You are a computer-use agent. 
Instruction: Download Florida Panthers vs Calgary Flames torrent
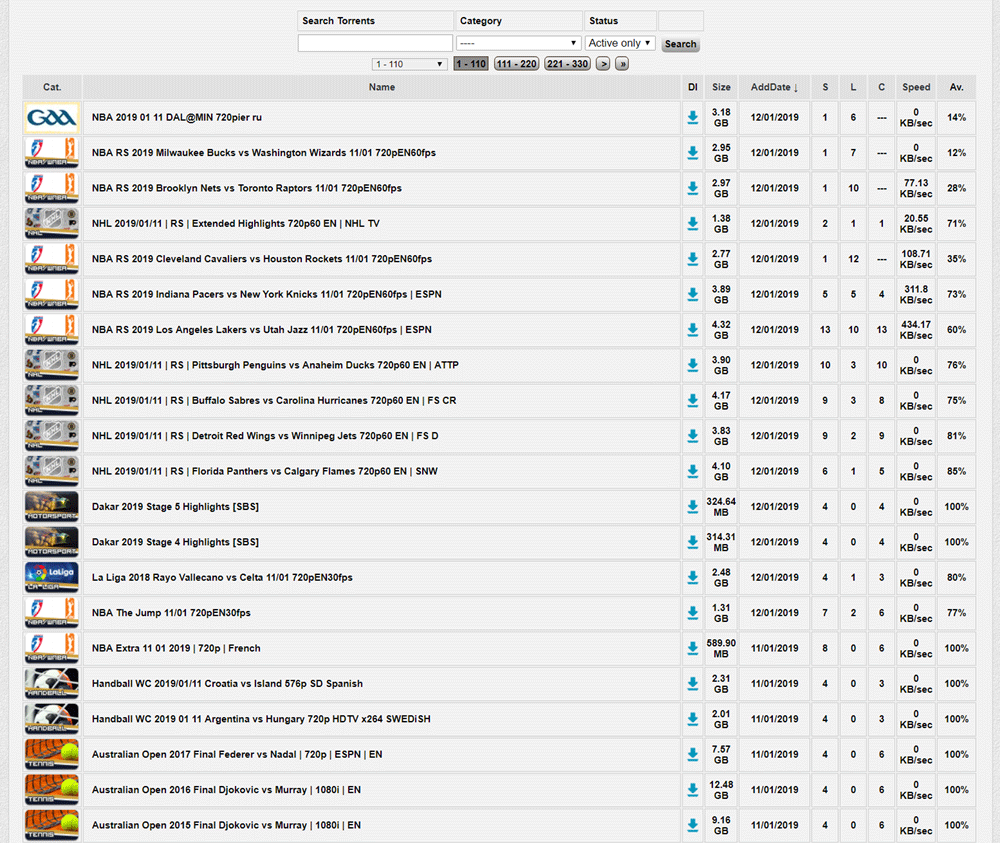[x=692, y=471]
